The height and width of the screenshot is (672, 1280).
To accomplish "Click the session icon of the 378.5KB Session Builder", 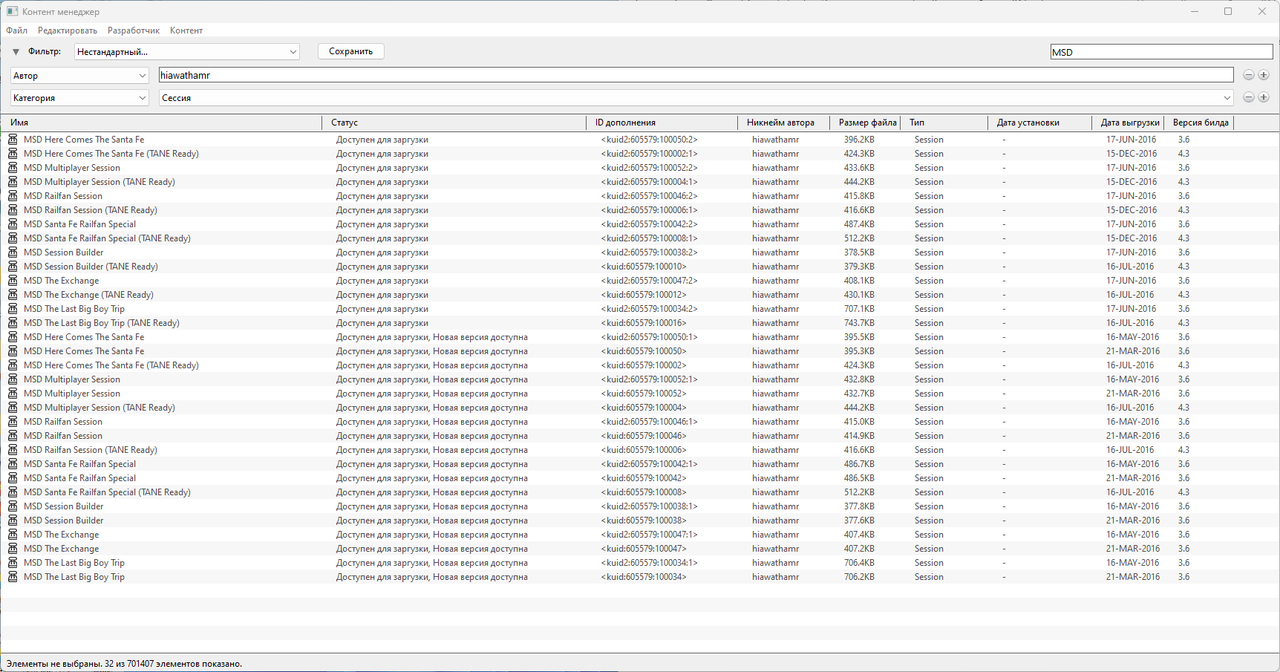I will (14, 252).
